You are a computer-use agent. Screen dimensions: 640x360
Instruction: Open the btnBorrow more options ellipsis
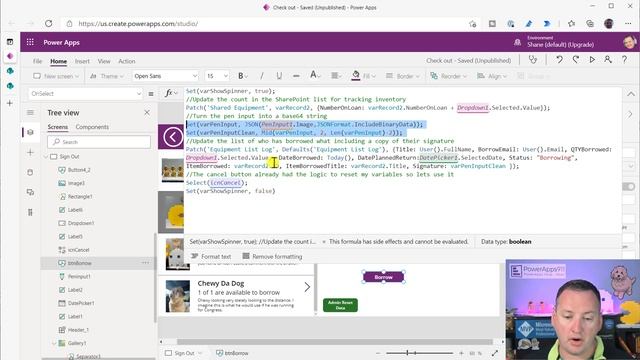tap(145, 263)
